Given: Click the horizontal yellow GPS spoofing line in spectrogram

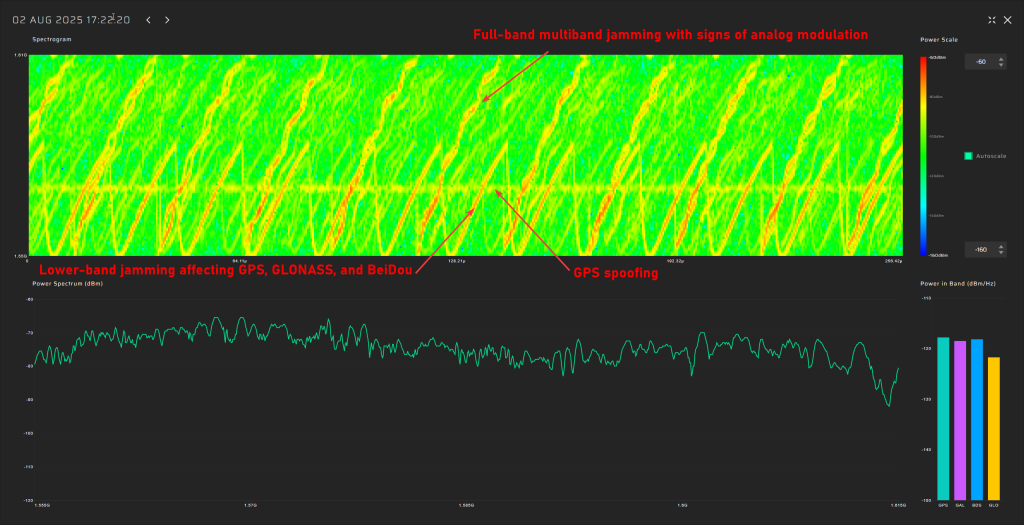Looking at the screenshot, I should (300, 187).
